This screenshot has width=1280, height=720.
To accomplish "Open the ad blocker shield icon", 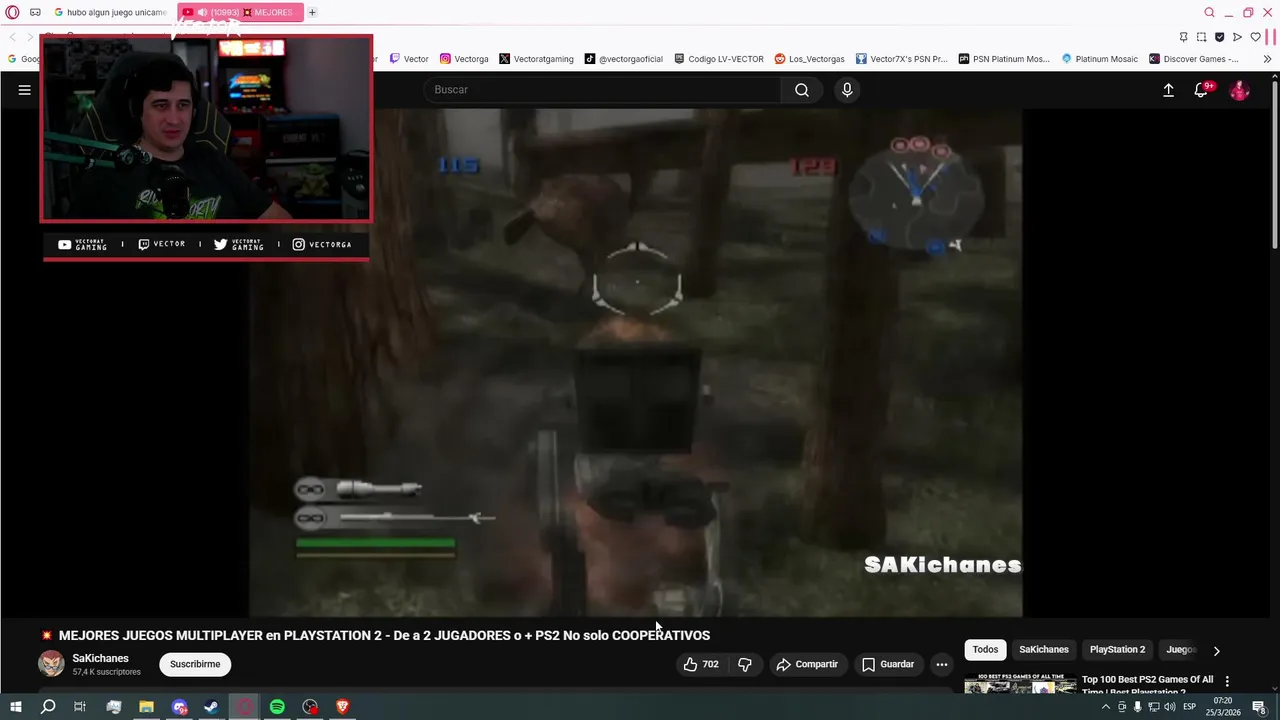I will tap(1219, 37).
